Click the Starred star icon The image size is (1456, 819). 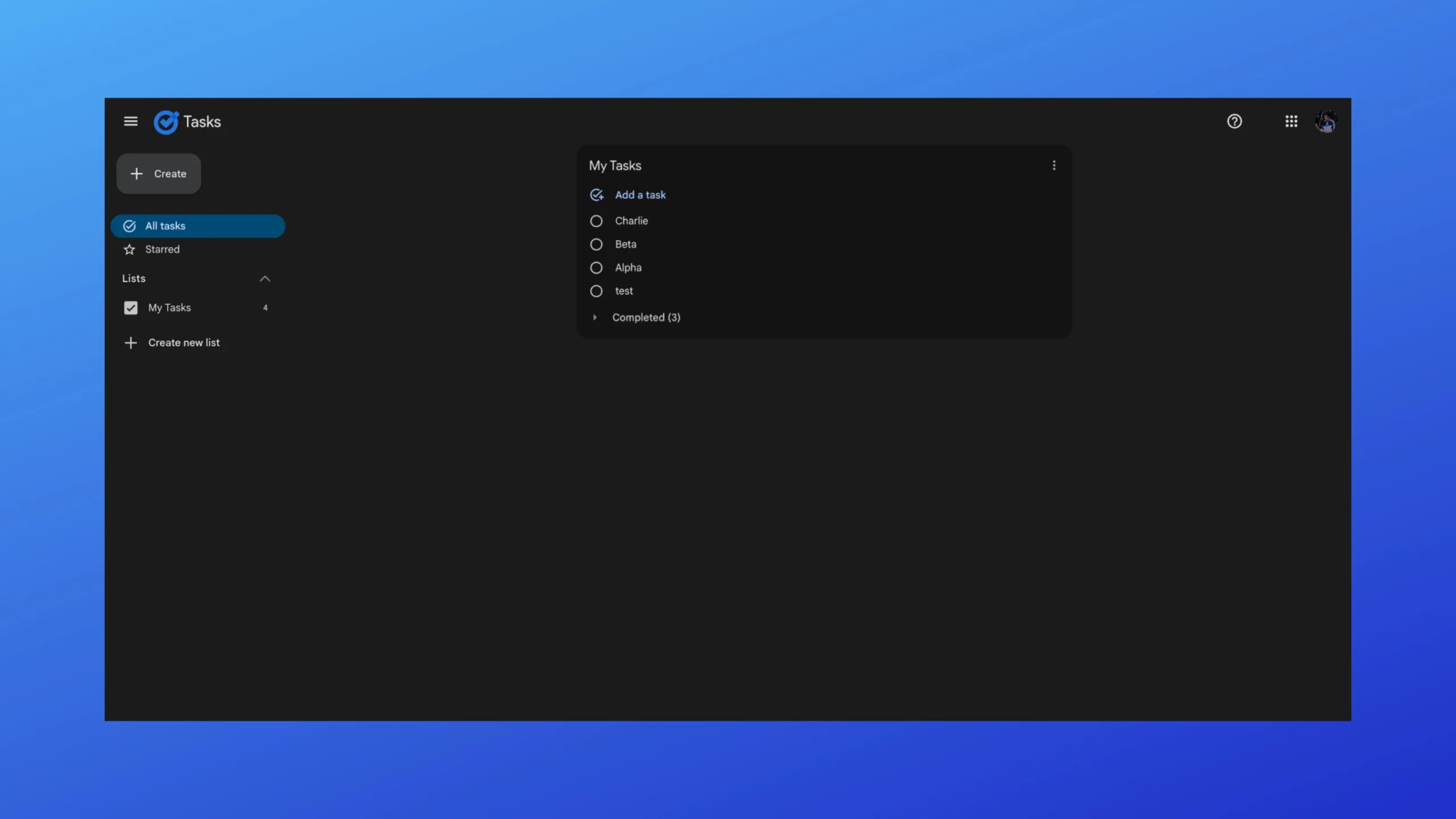[x=130, y=249]
